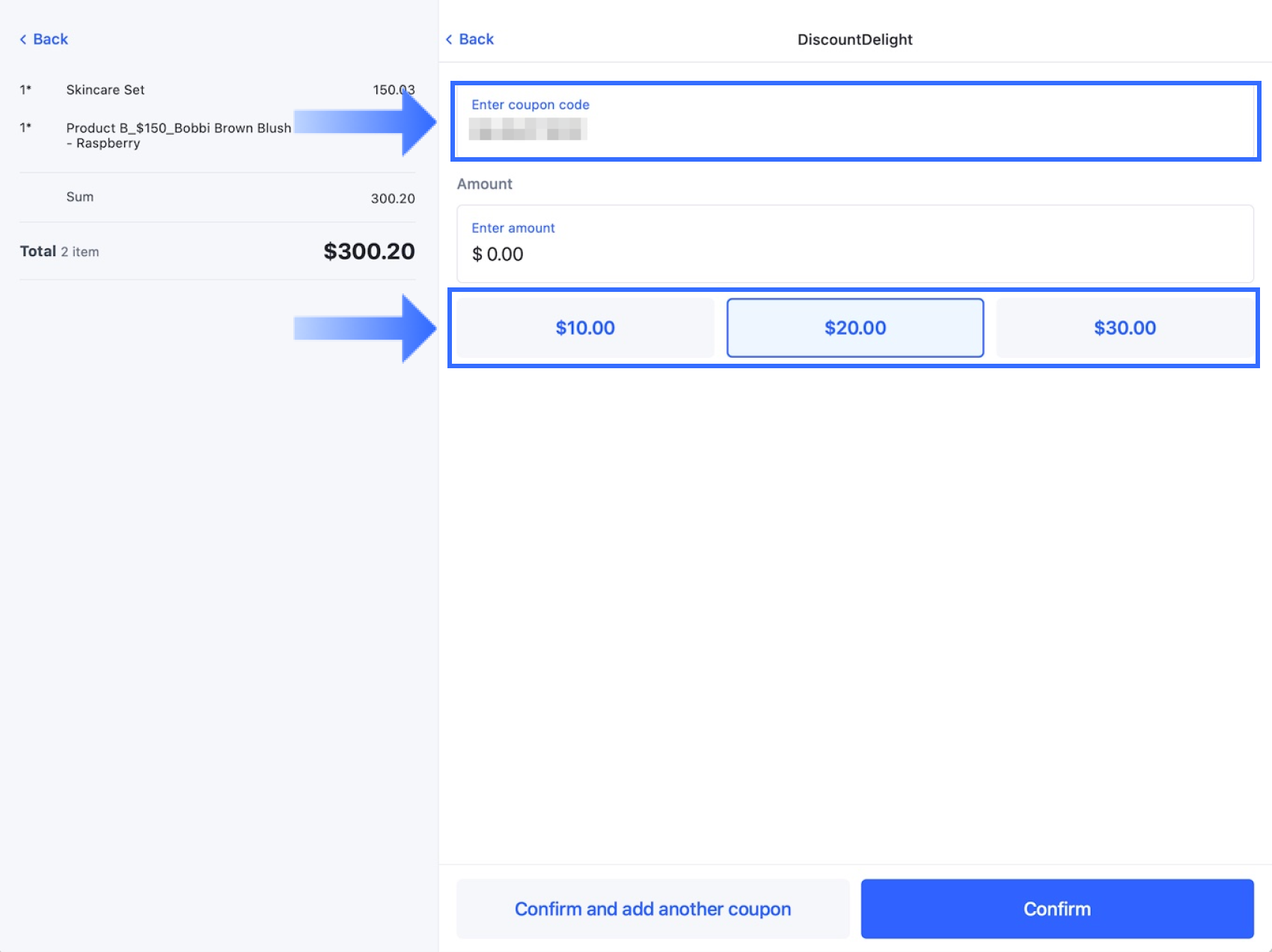Click the Enter amount field
The image size is (1272, 952).
[x=853, y=244]
